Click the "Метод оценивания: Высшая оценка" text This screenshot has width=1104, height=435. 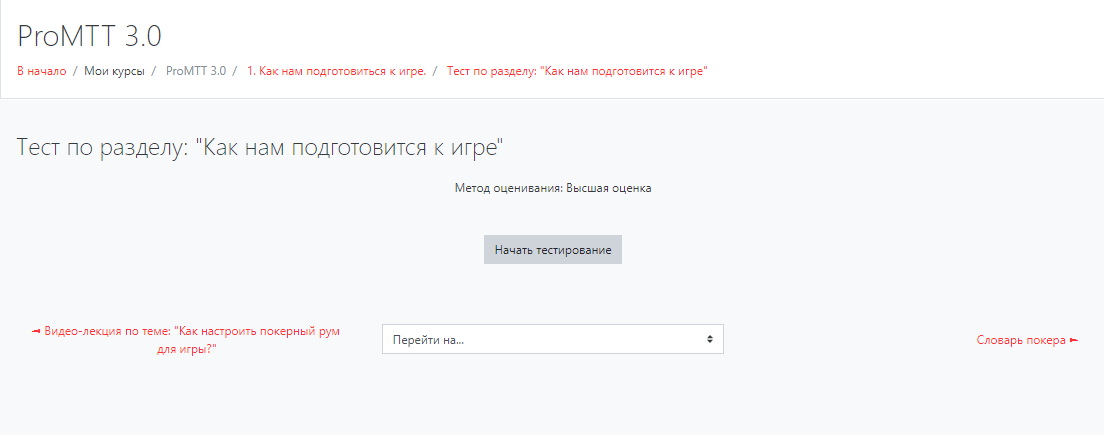tap(552, 188)
